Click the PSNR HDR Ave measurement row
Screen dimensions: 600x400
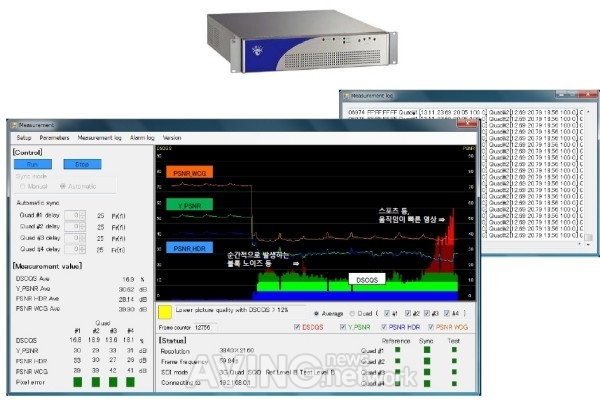[x=82, y=299]
